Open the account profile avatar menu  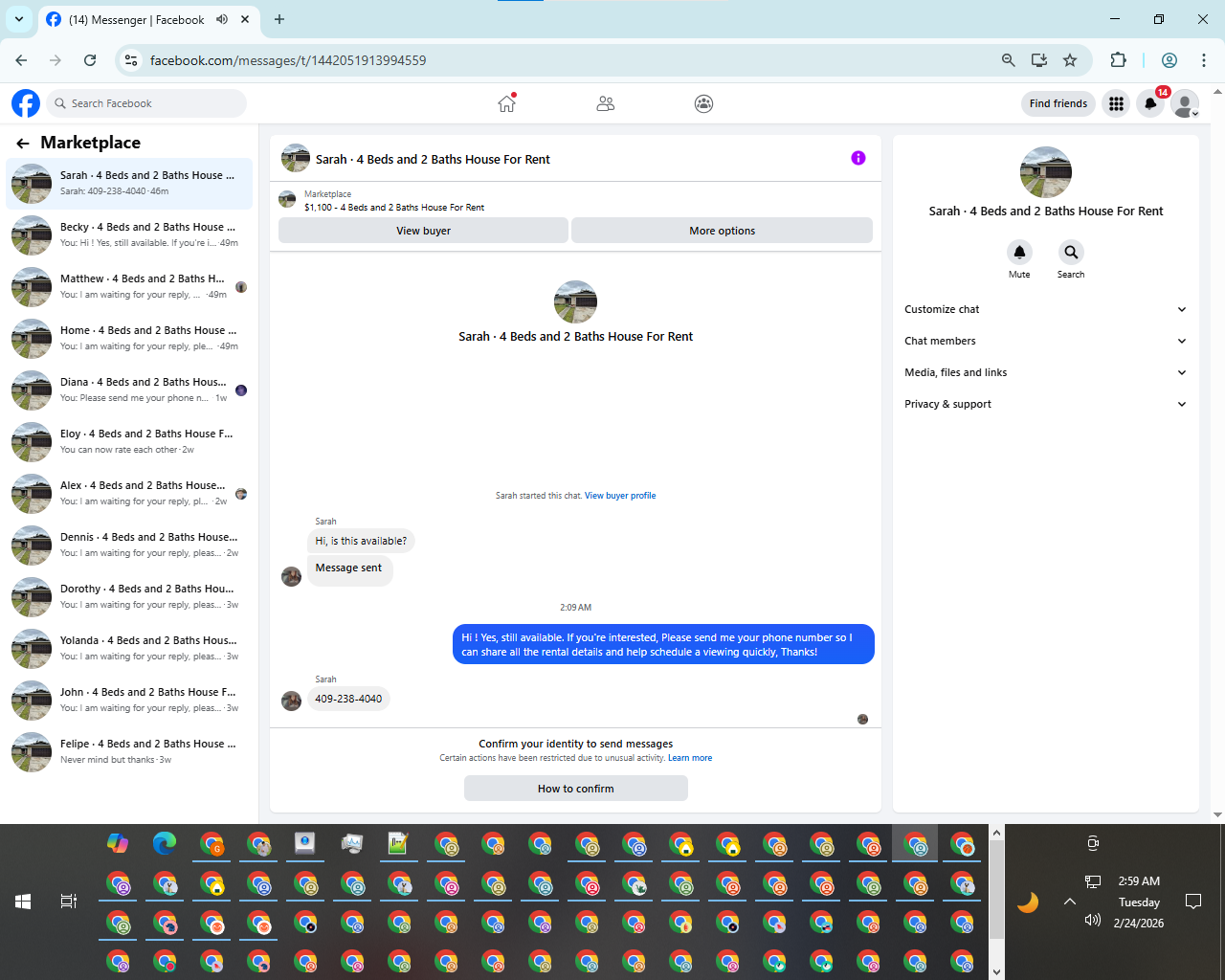1185,103
